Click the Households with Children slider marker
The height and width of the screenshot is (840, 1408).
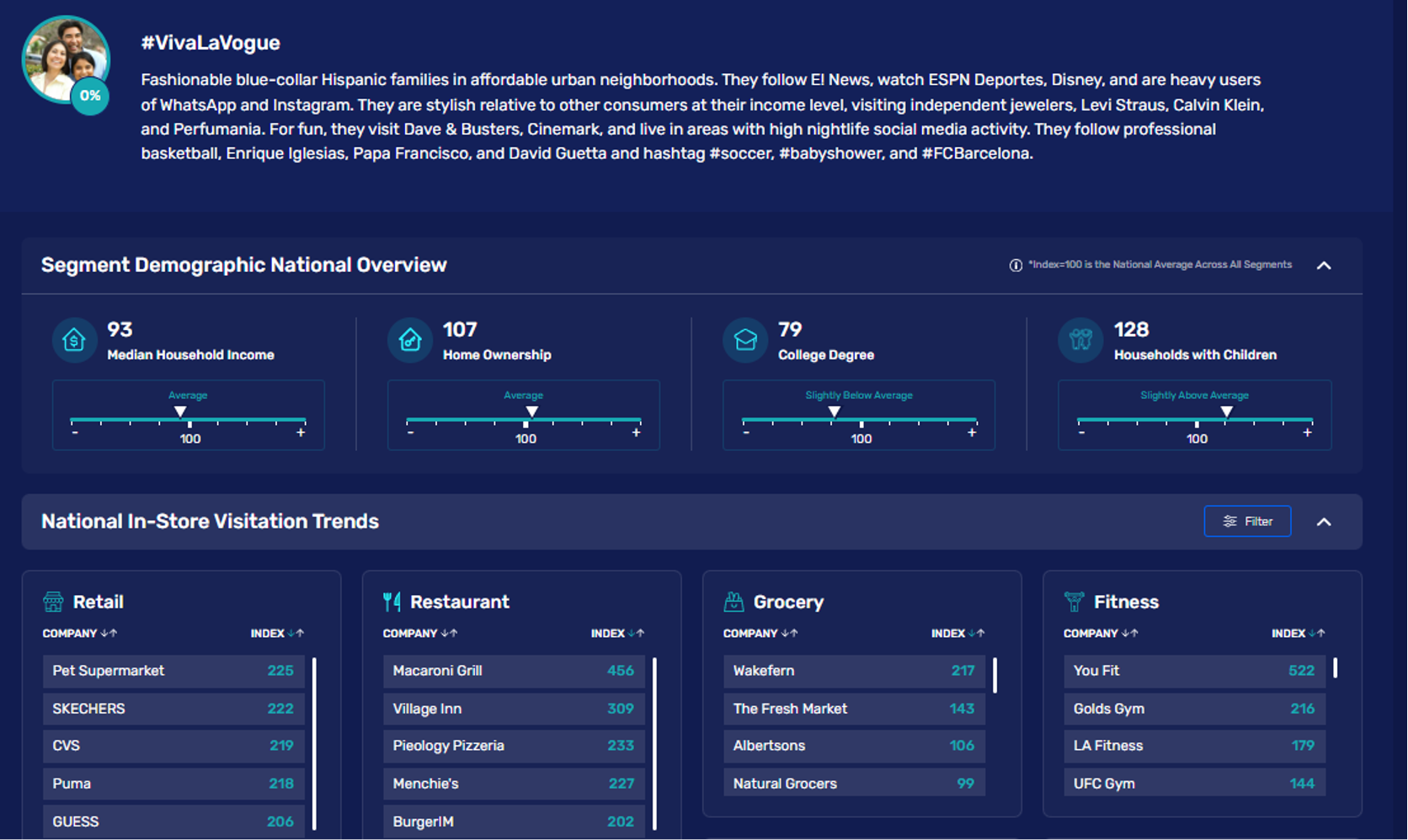(x=1227, y=412)
